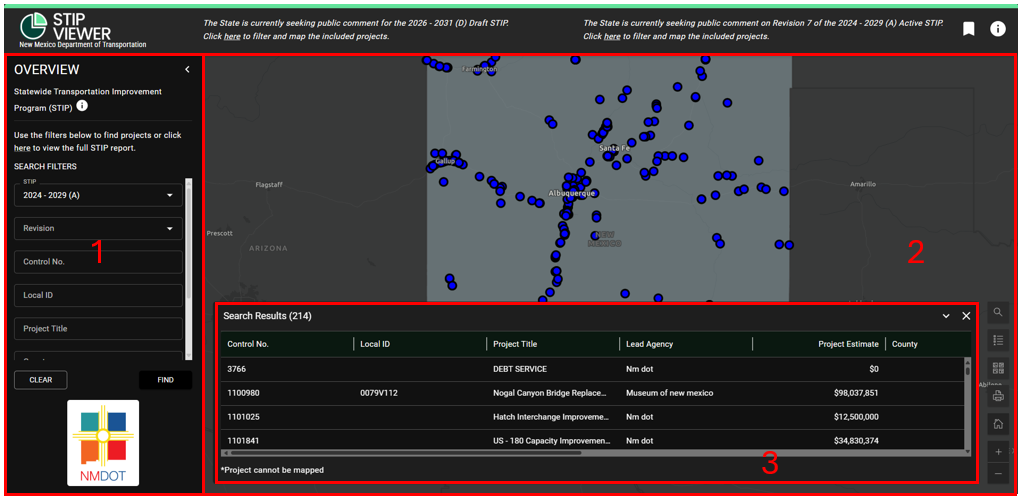Click the print map tool
This screenshot has height=499, width=1022.
click(x=998, y=395)
